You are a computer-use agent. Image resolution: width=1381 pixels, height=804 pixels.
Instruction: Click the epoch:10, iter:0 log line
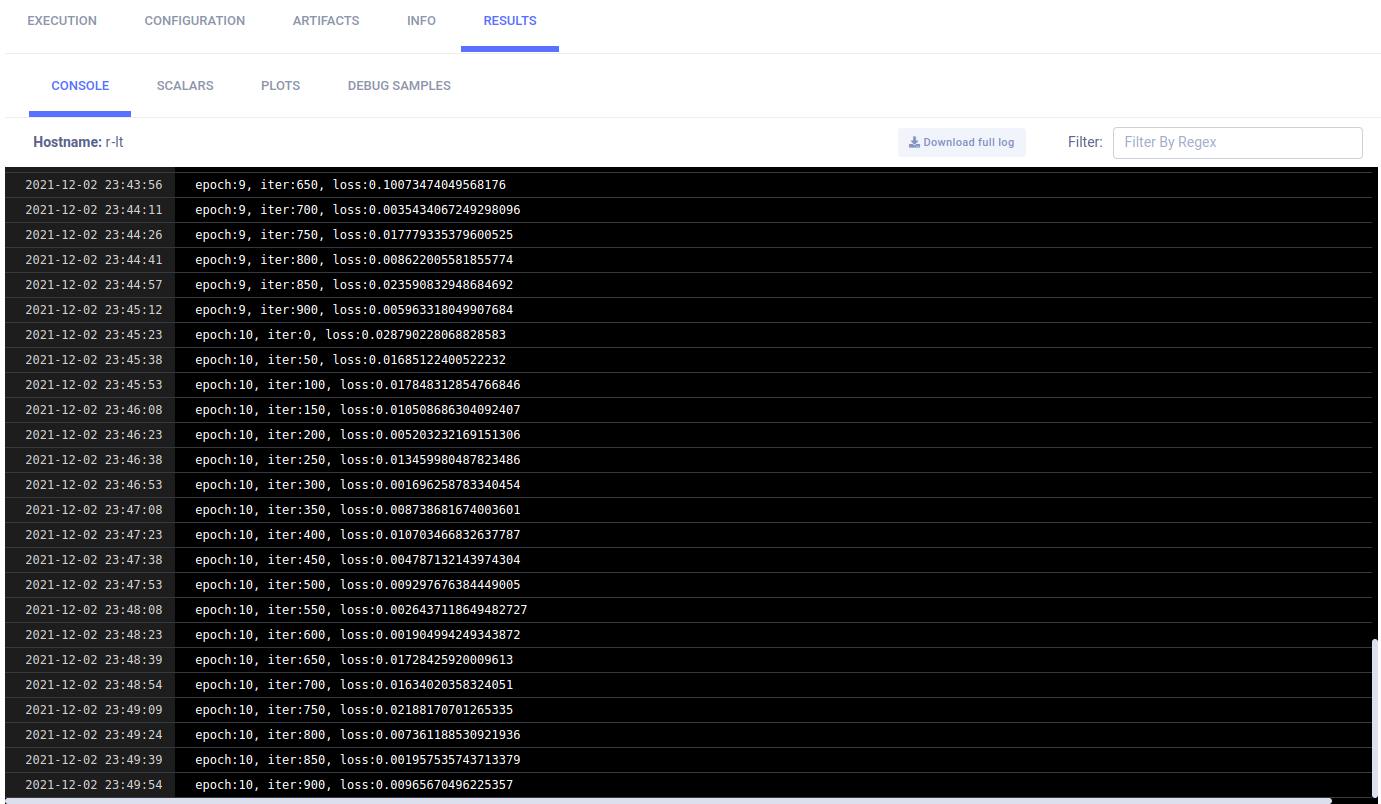[x=350, y=335]
